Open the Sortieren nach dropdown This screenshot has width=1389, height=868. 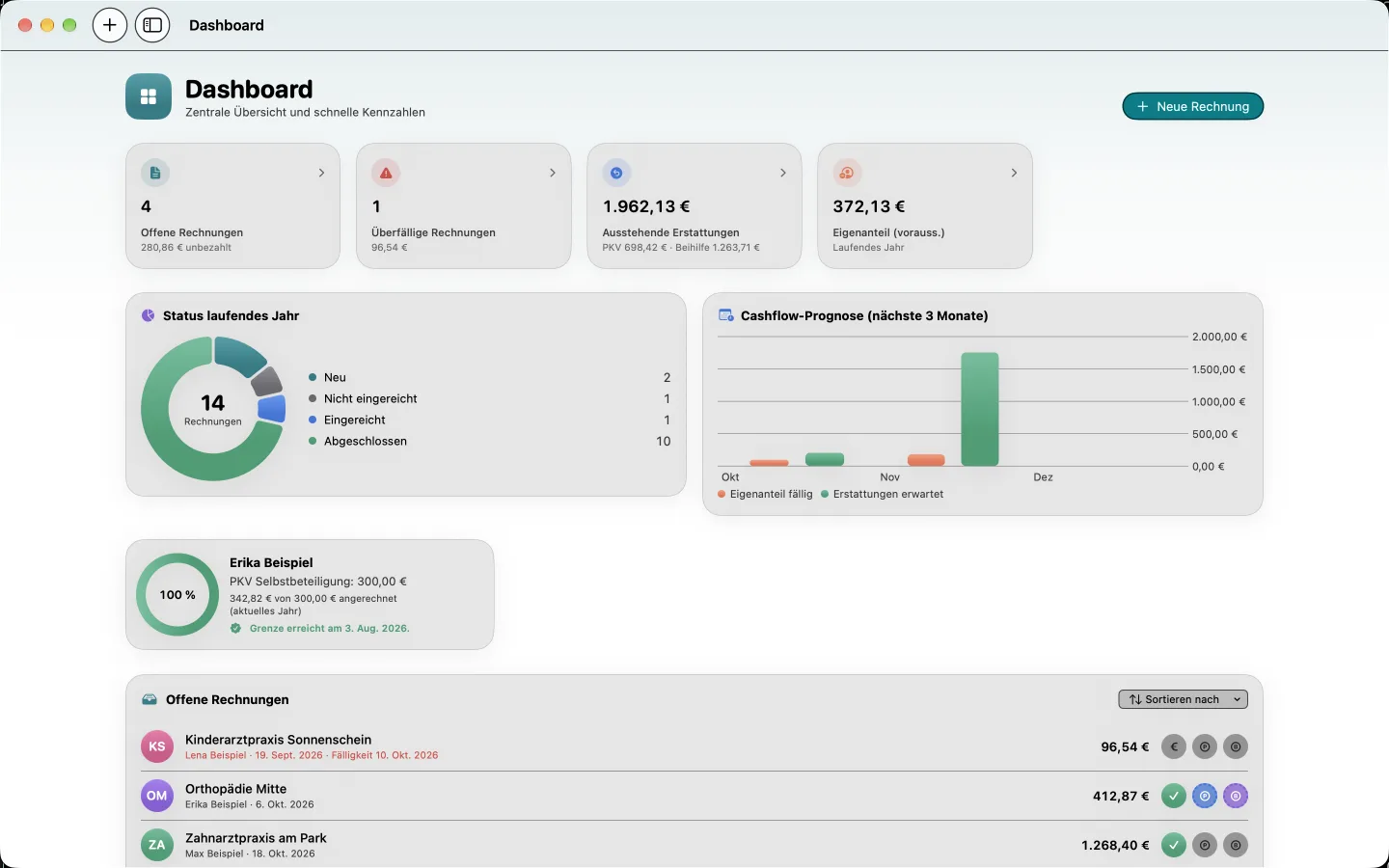tap(1183, 699)
